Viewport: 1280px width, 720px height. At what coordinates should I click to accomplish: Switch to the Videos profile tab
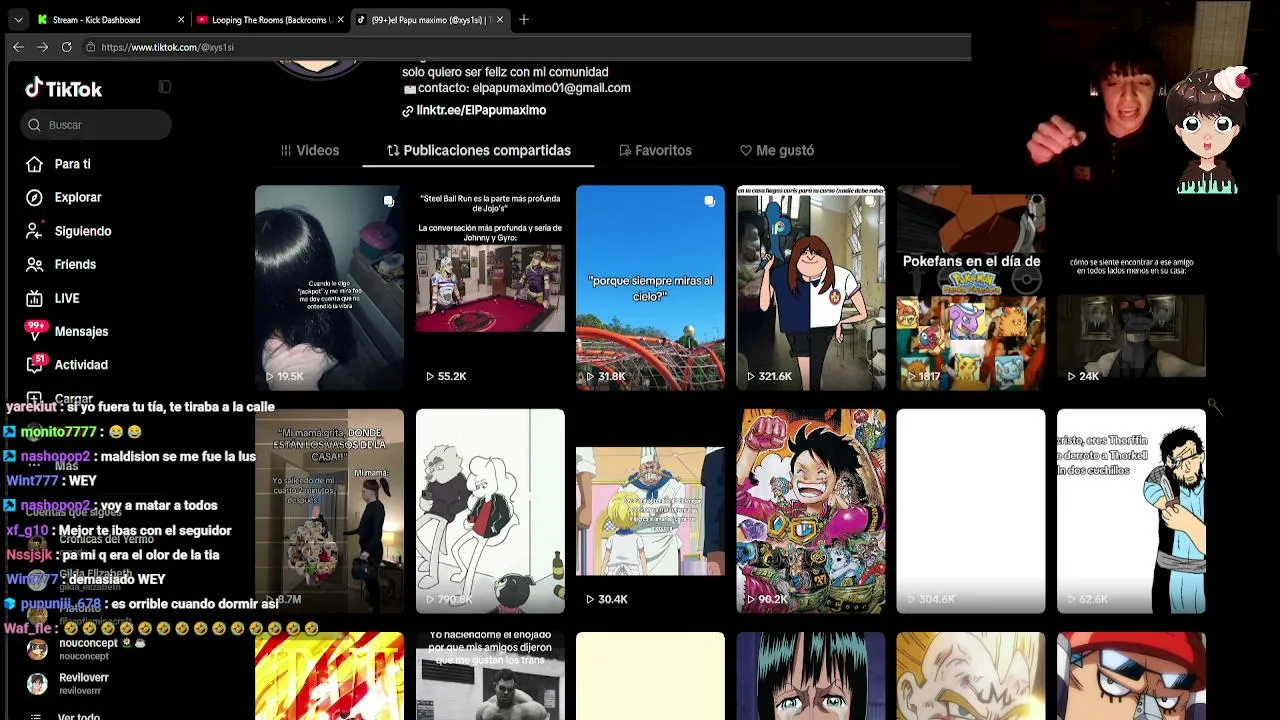(310, 150)
